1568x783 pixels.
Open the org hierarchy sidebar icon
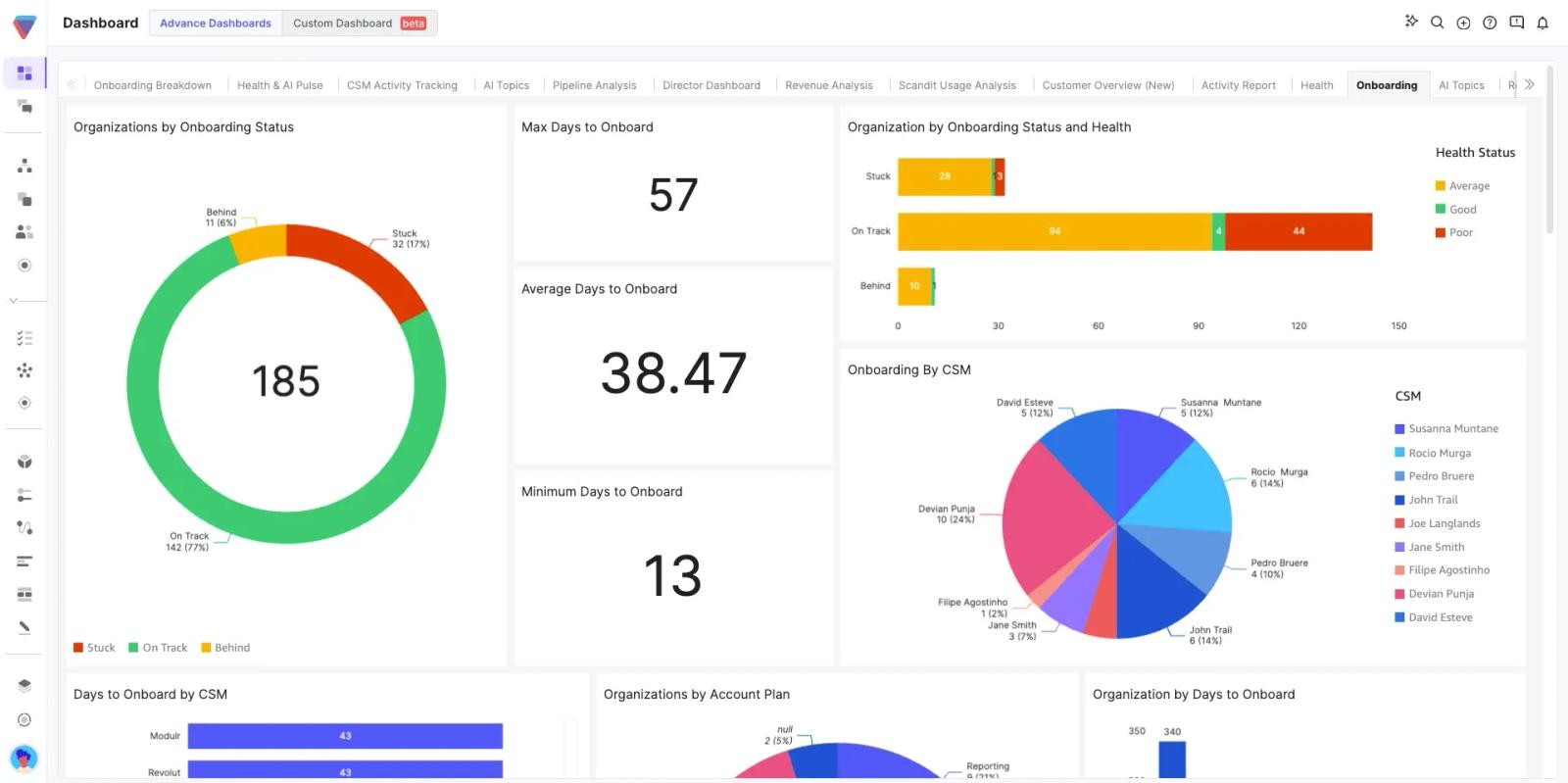click(x=24, y=166)
